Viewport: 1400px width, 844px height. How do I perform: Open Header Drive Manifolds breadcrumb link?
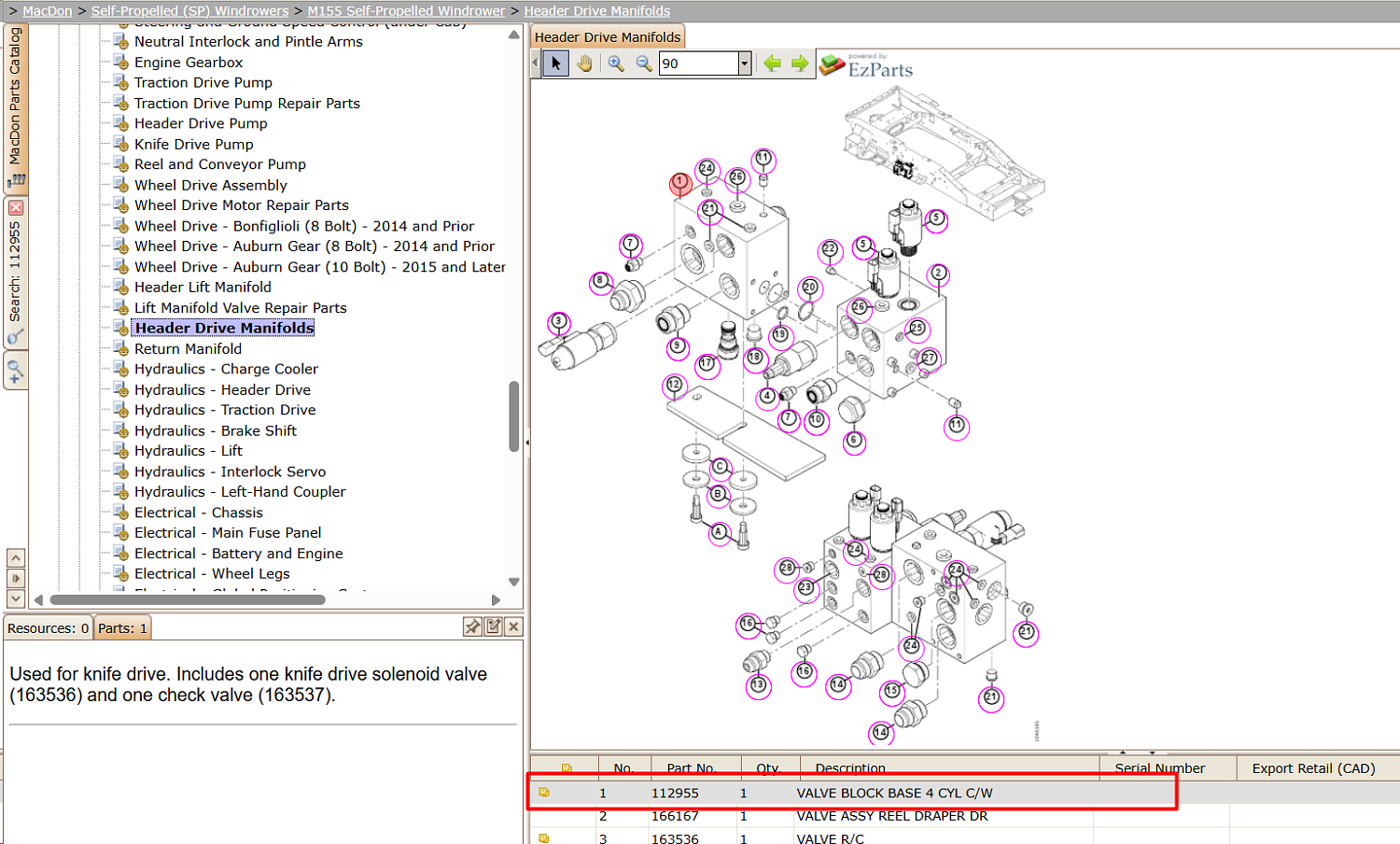point(597,11)
